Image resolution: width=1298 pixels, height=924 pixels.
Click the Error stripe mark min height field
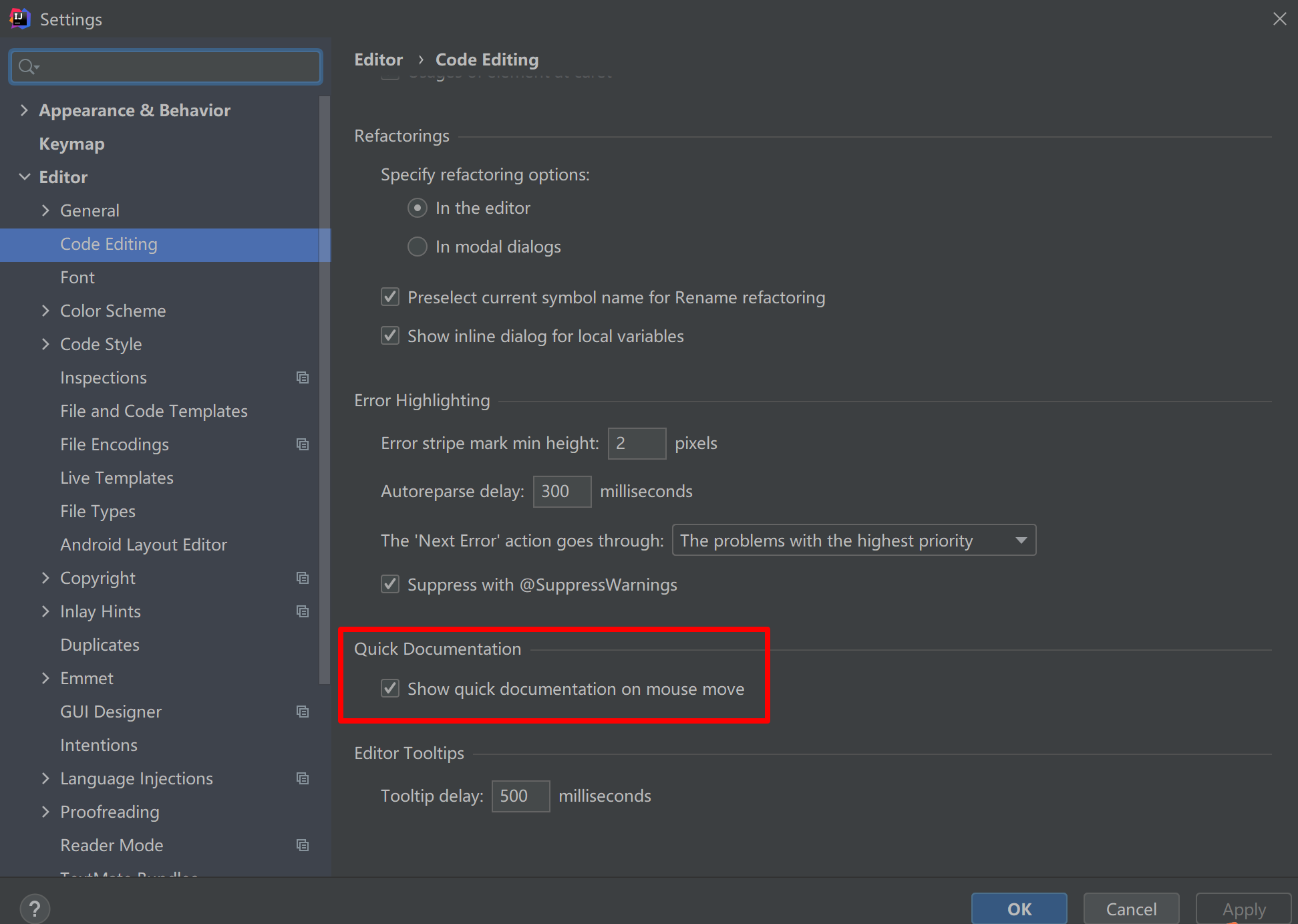pyautogui.click(x=637, y=444)
